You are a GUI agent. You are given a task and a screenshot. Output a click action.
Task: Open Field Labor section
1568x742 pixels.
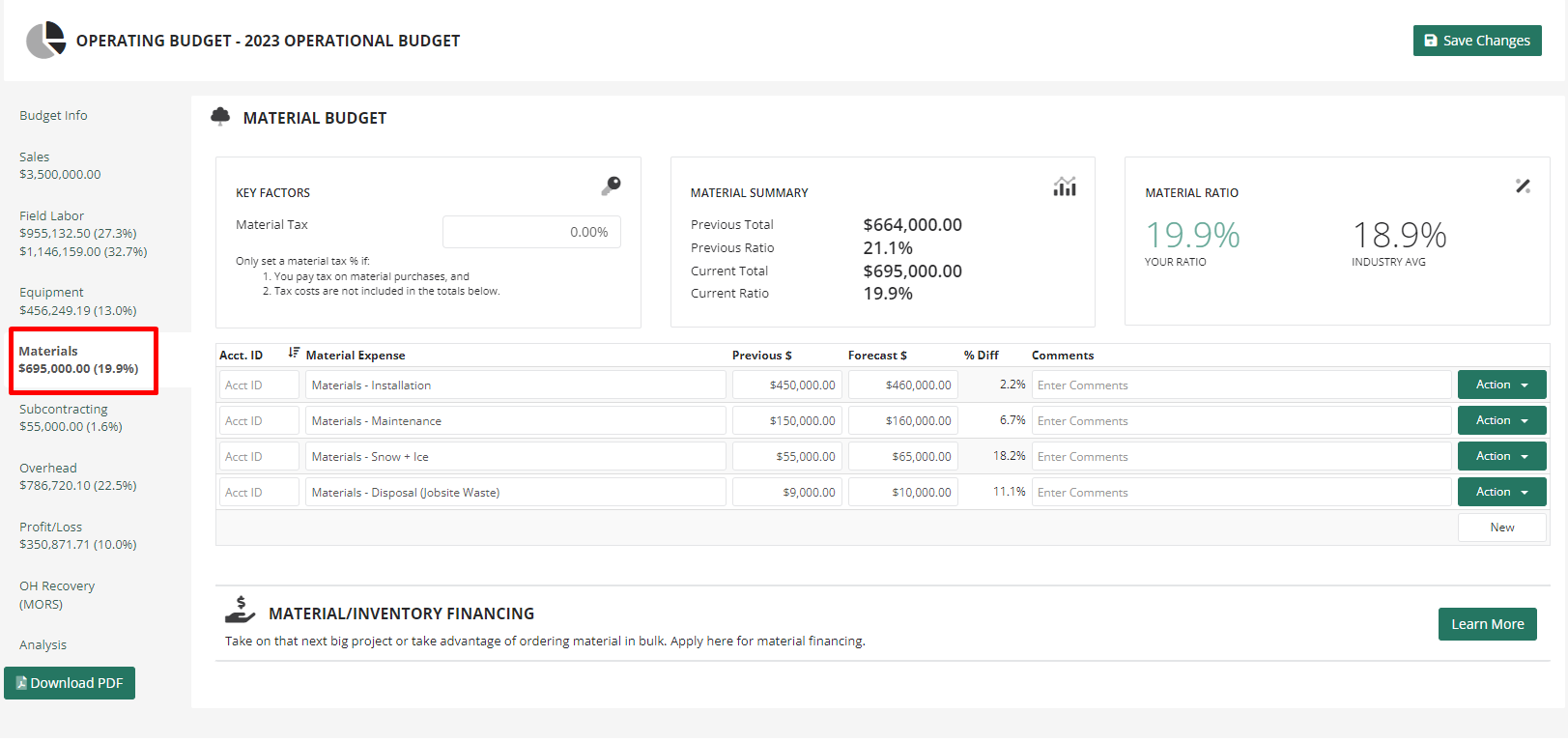[x=83, y=233]
